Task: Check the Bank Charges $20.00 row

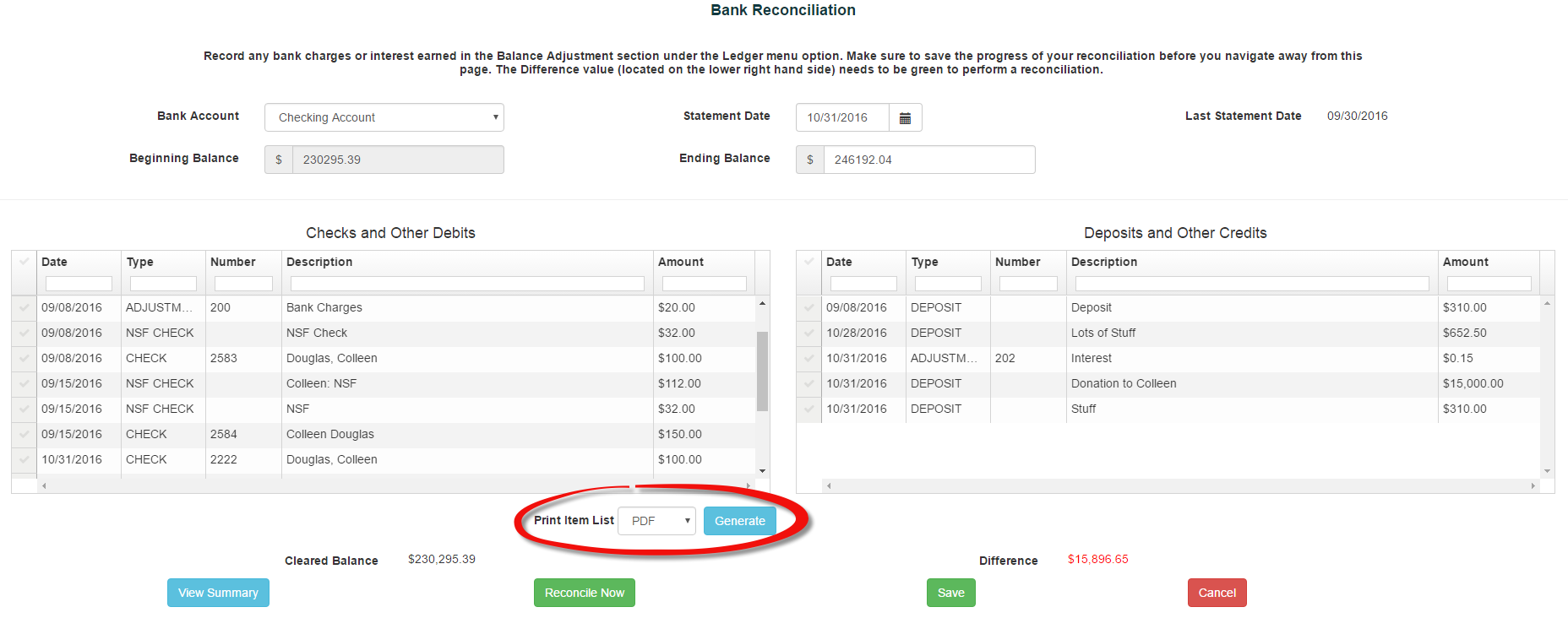Action: click(x=24, y=308)
